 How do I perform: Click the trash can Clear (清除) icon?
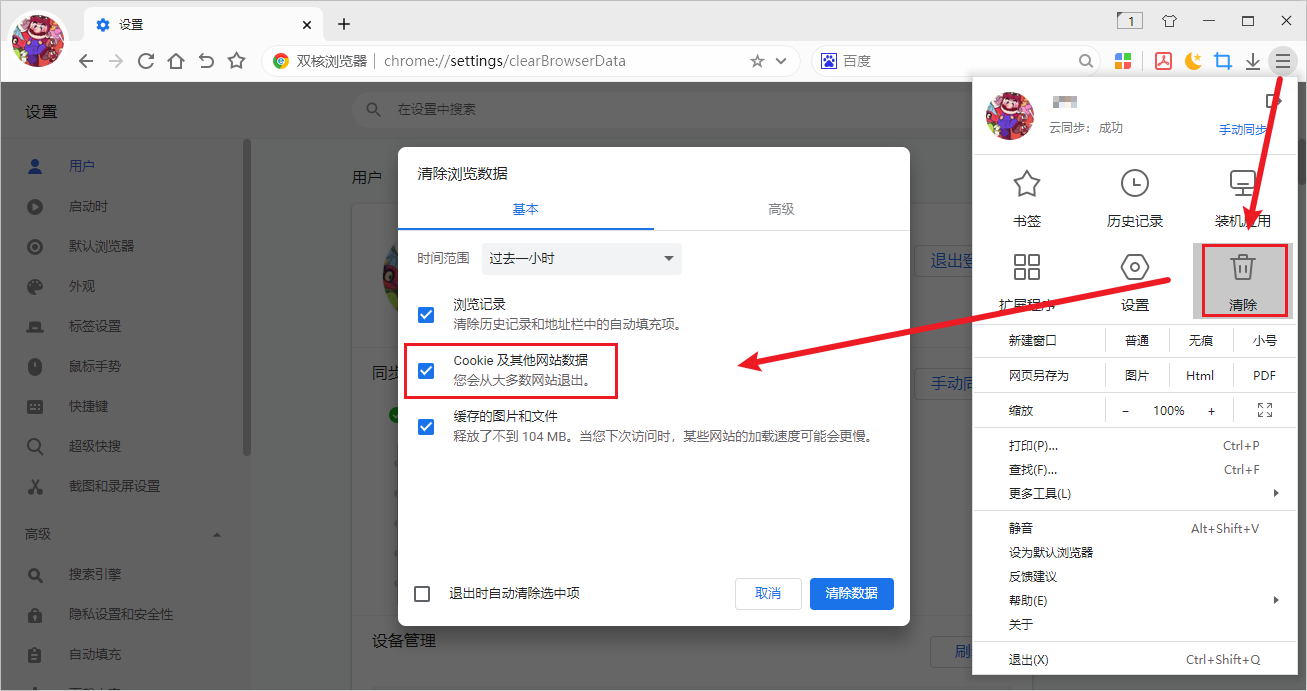click(x=1242, y=268)
